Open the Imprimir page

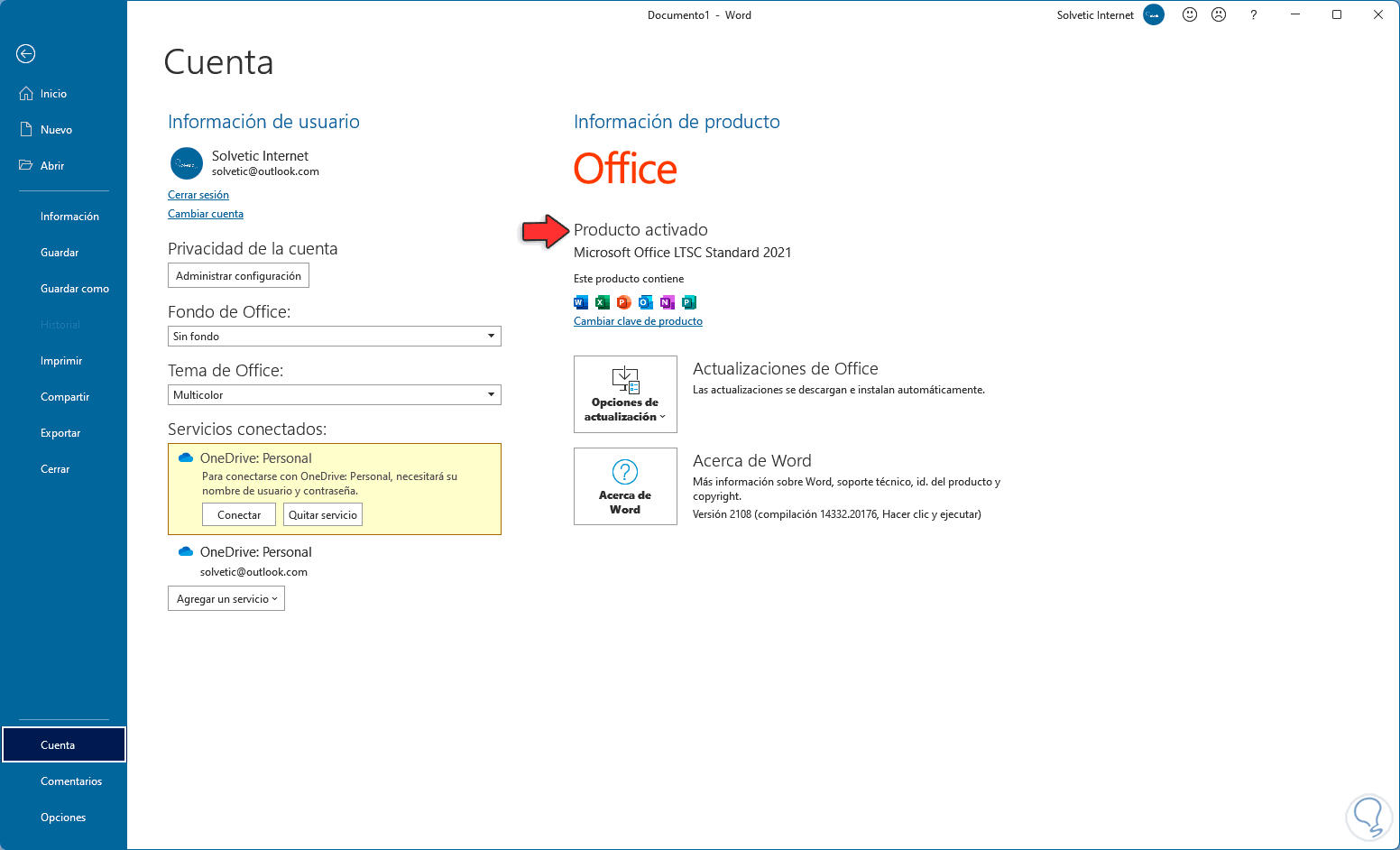click(x=63, y=361)
